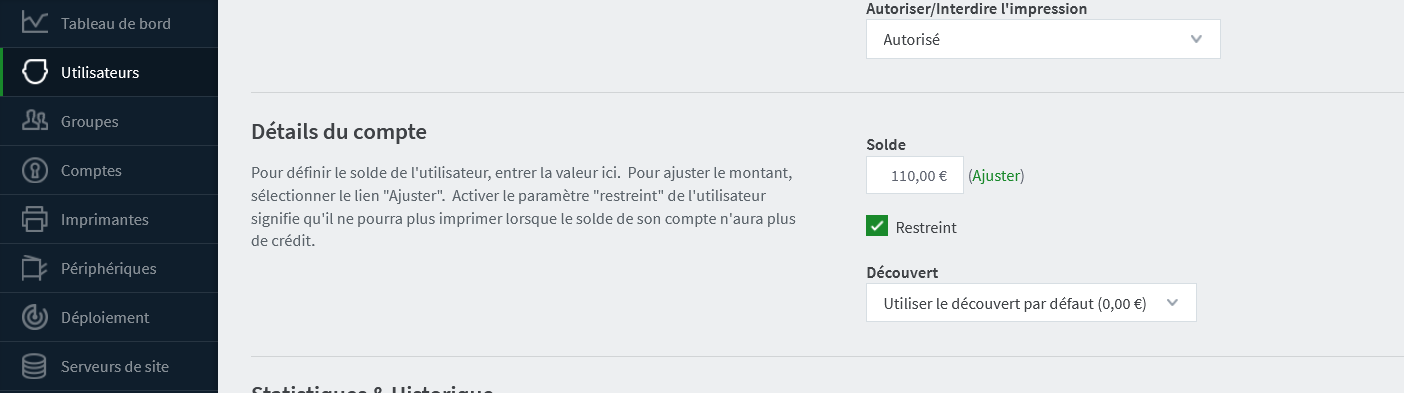
Task: Uncheck the Restreint checkbox
Action: 877,226
